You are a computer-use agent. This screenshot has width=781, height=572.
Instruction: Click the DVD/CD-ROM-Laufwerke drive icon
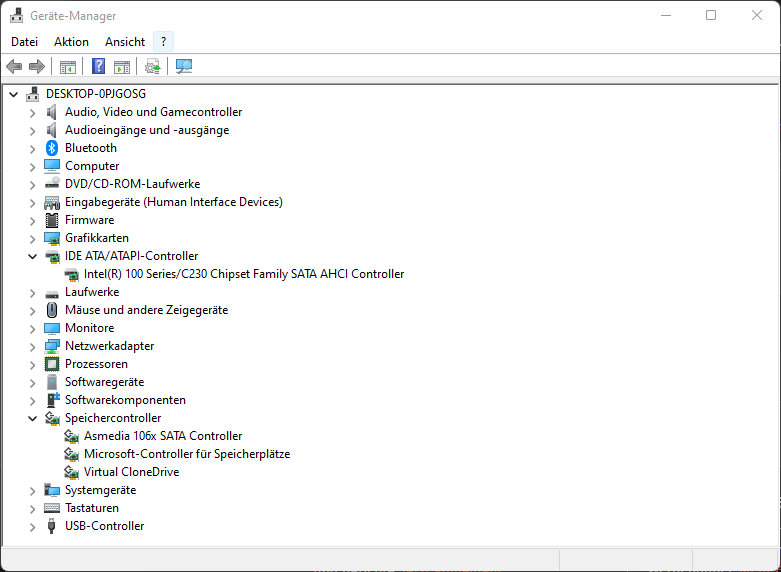(52, 184)
